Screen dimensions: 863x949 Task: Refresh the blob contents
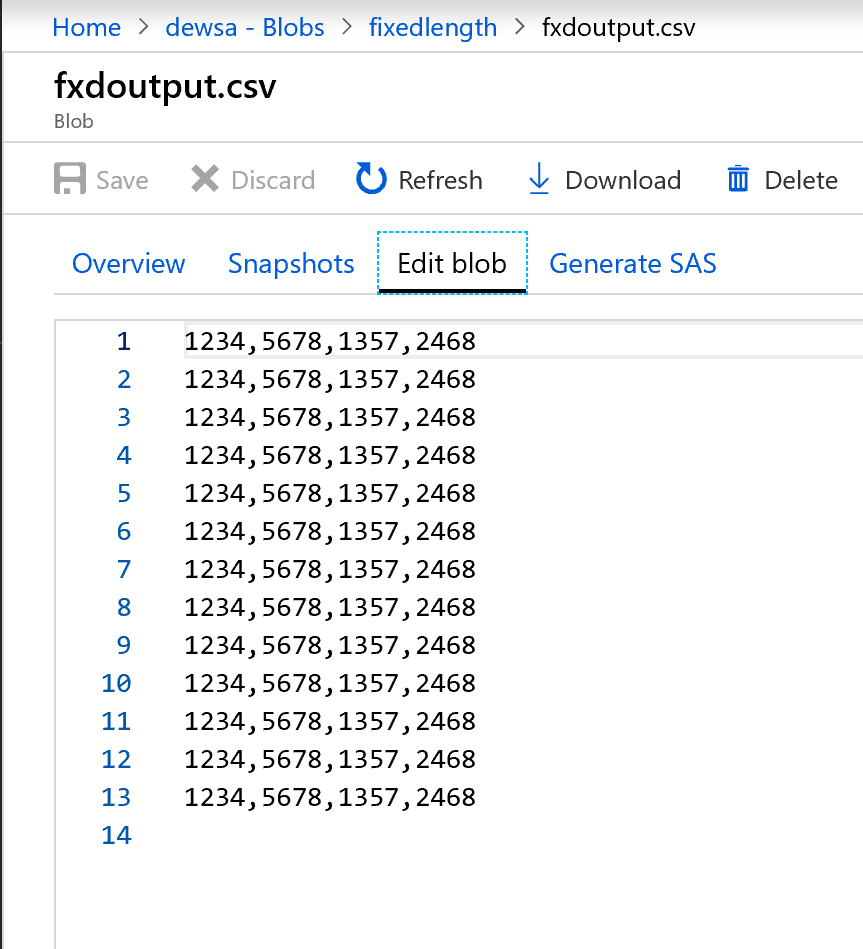coord(370,179)
